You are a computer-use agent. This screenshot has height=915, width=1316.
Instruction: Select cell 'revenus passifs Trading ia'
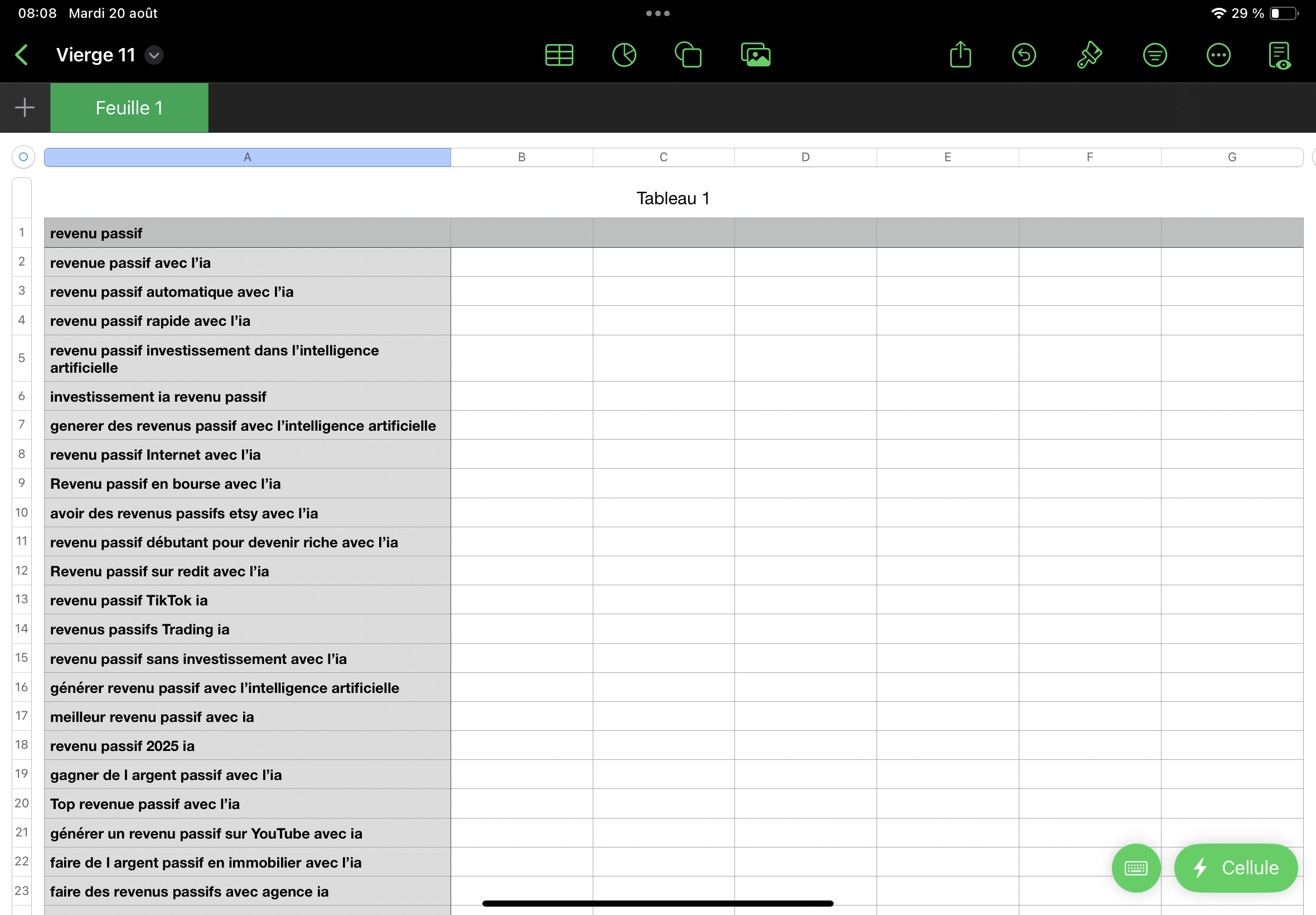pyautogui.click(x=248, y=629)
